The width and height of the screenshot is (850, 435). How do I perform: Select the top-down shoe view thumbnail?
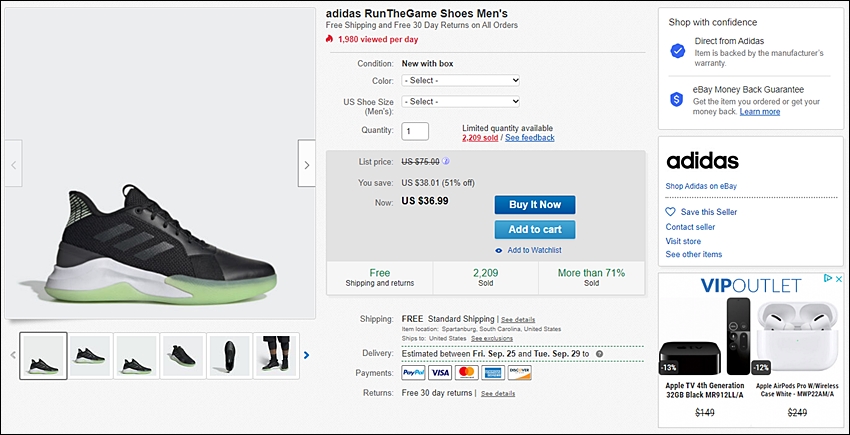[x=230, y=356]
